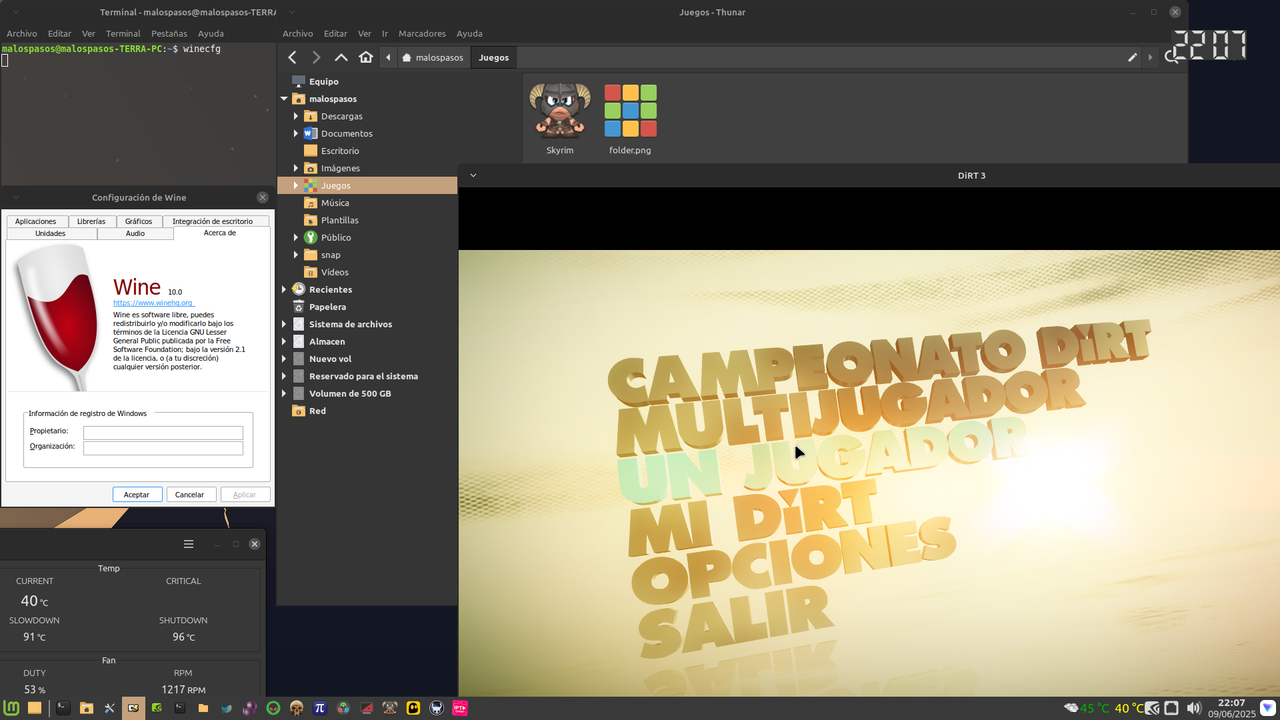This screenshot has height=720, width=1280.
Task: Click the green circle app icon on taskbar
Action: click(x=273, y=708)
